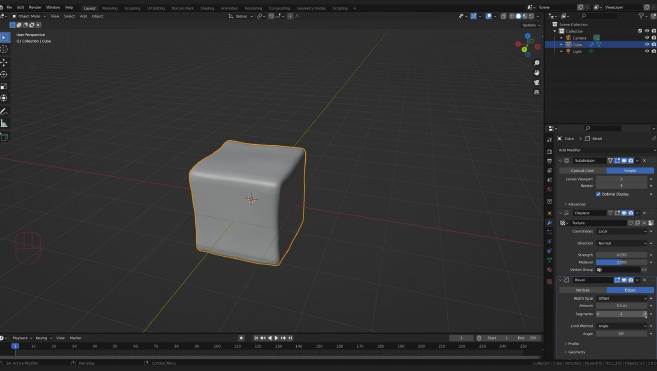Click the viewport zoom magnifier icon

tap(537, 63)
